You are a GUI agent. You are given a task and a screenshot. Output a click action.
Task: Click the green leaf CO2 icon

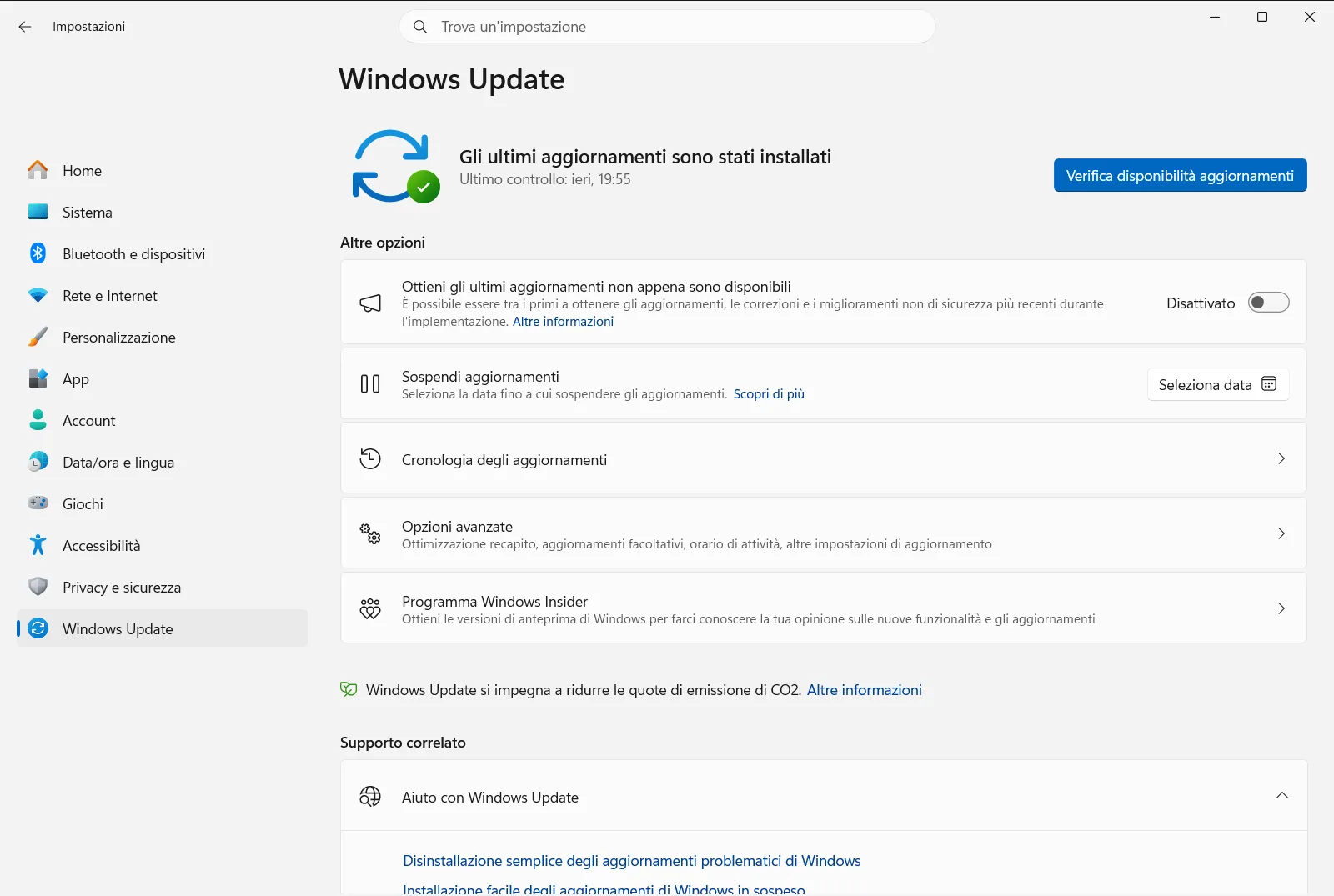pos(349,689)
